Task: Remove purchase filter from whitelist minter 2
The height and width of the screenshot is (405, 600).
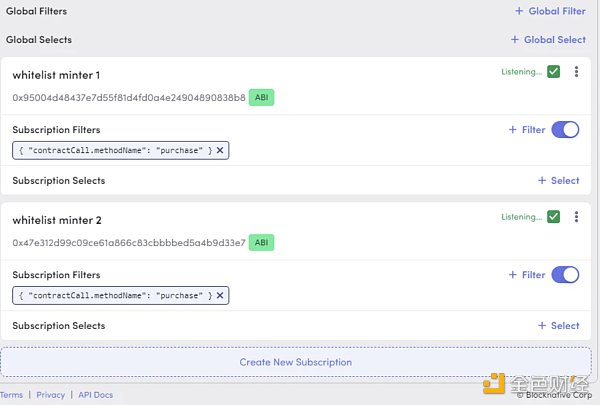Action: (220, 295)
